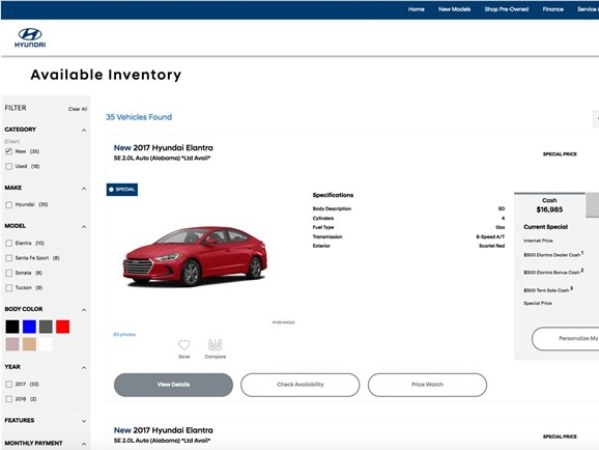The image size is (599, 450).
Task: Check the Santa Fe Sport checkbox
Action: [x=9, y=258]
